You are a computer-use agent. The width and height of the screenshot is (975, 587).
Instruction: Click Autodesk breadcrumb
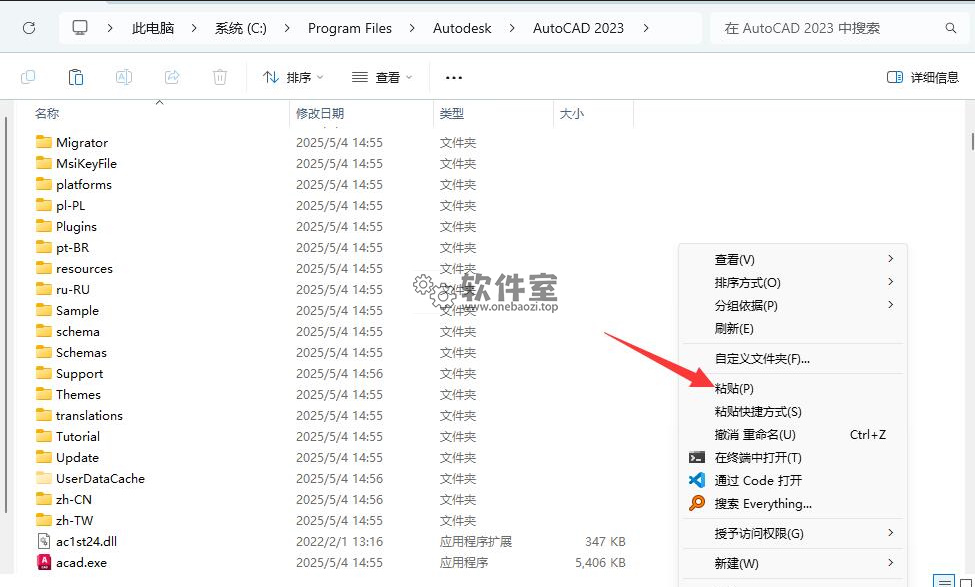[x=462, y=28]
